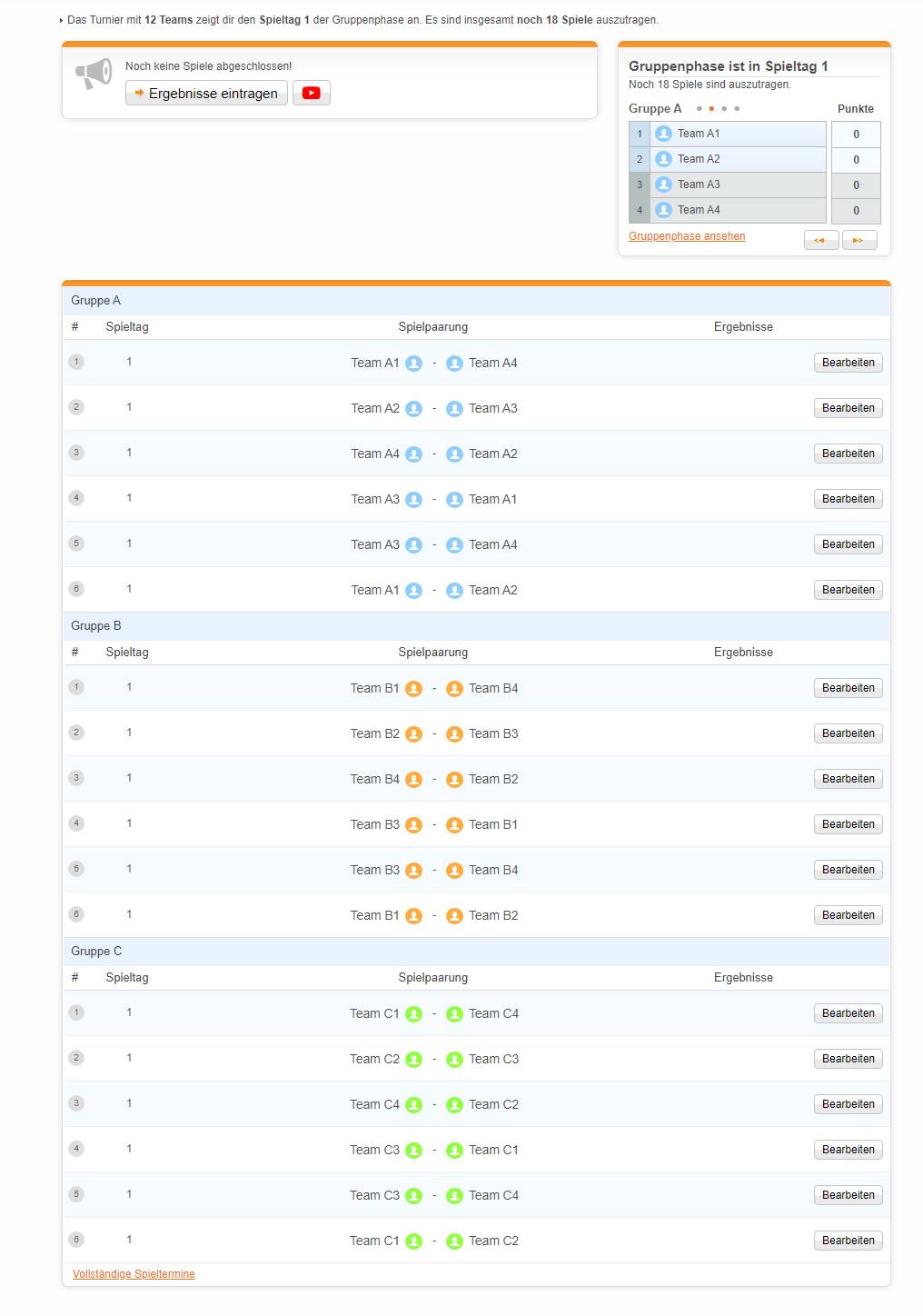Screen dimensions: 923x1316
Task: Click Bearbeiten for Team C1 - Team C2
Action: tap(848, 1241)
